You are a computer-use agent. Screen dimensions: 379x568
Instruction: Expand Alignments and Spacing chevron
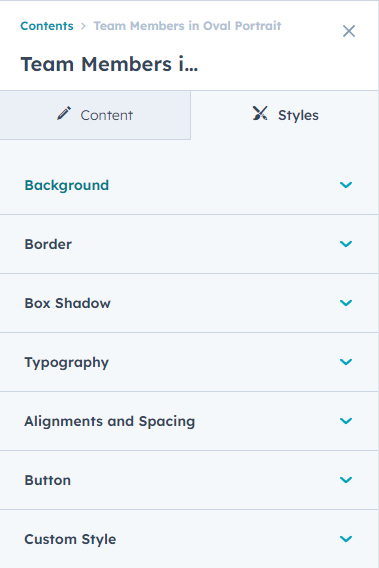[346, 421]
